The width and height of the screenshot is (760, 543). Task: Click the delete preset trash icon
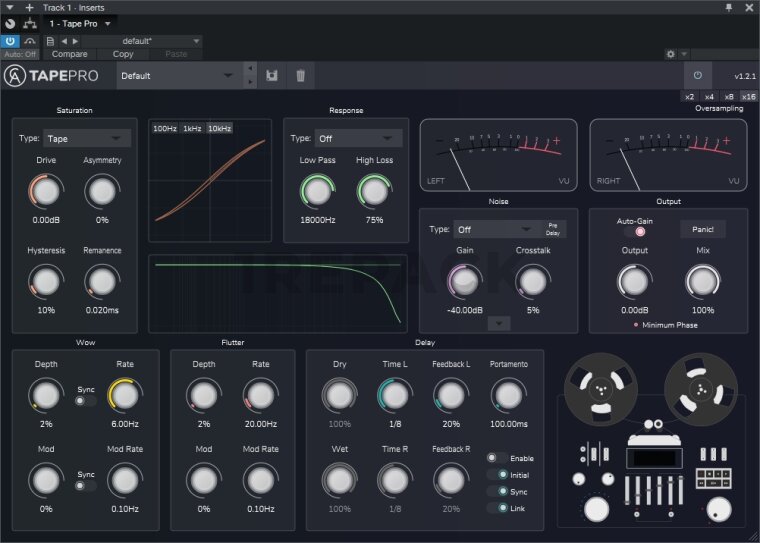(300, 75)
